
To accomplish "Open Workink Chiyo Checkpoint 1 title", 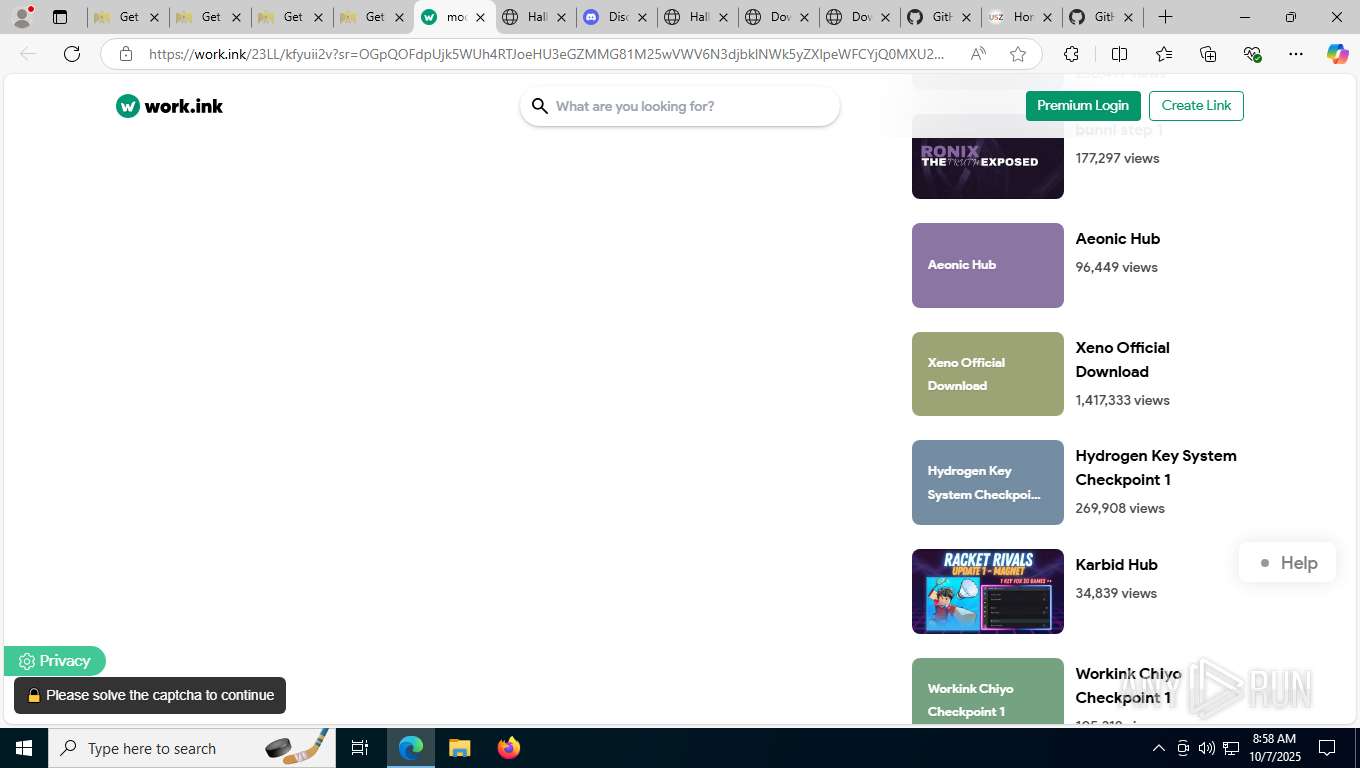I will pos(1128,686).
